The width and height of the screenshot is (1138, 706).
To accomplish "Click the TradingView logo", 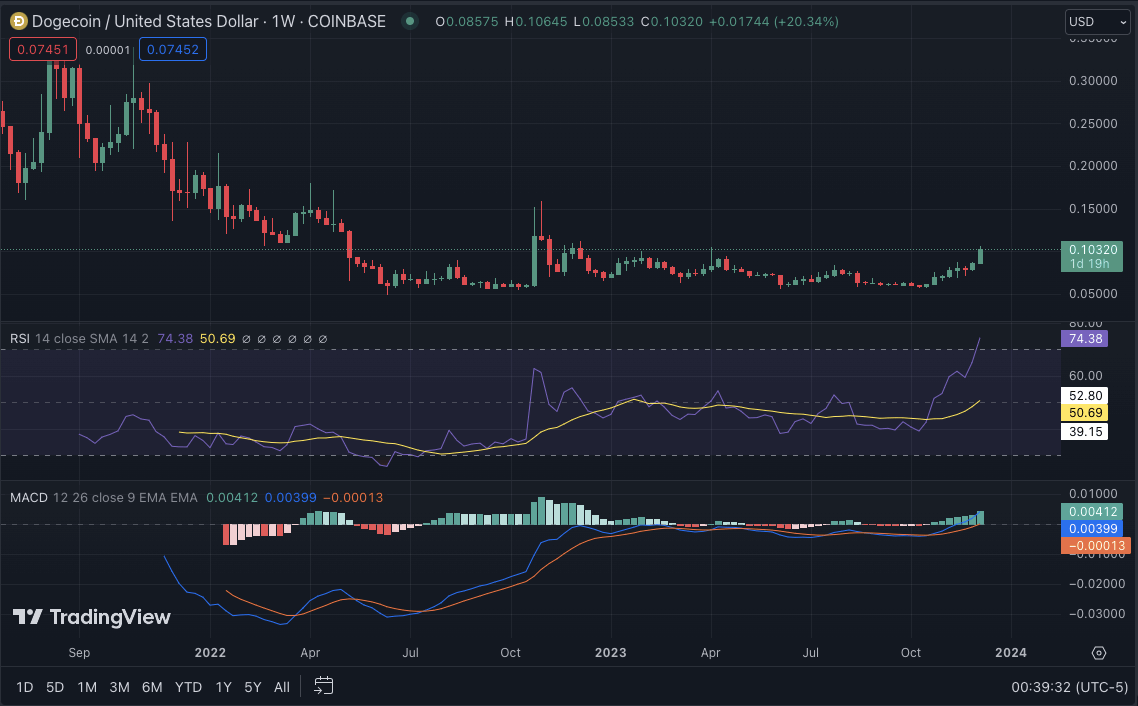I will pyautogui.click(x=92, y=617).
